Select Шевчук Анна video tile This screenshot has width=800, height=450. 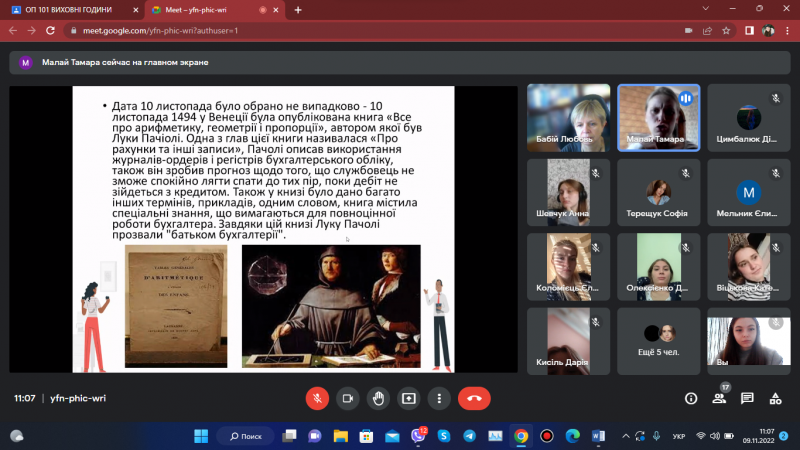tap(568, 192)
